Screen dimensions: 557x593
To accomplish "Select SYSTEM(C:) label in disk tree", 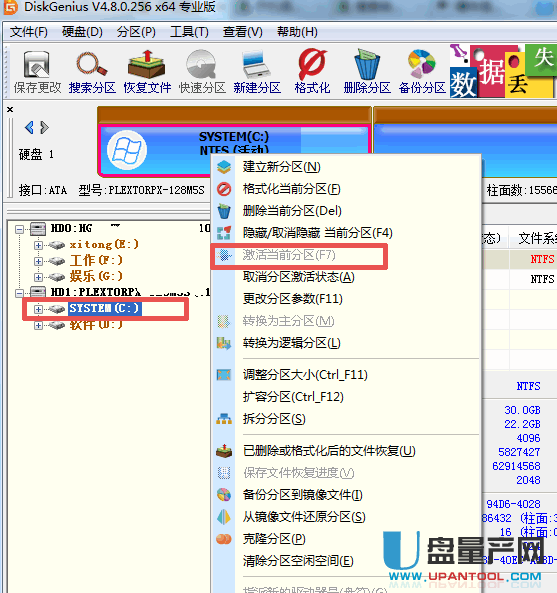I will [x=104, y=309].
